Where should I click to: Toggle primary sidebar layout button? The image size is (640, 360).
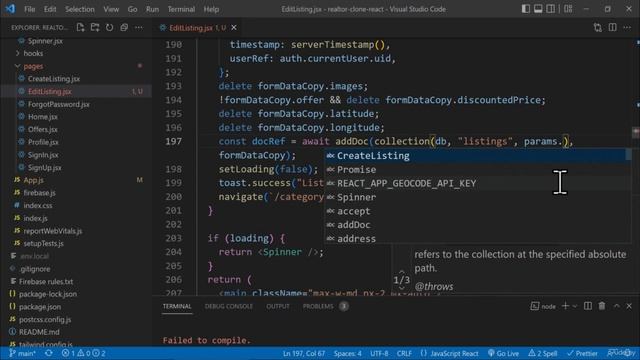526,9
